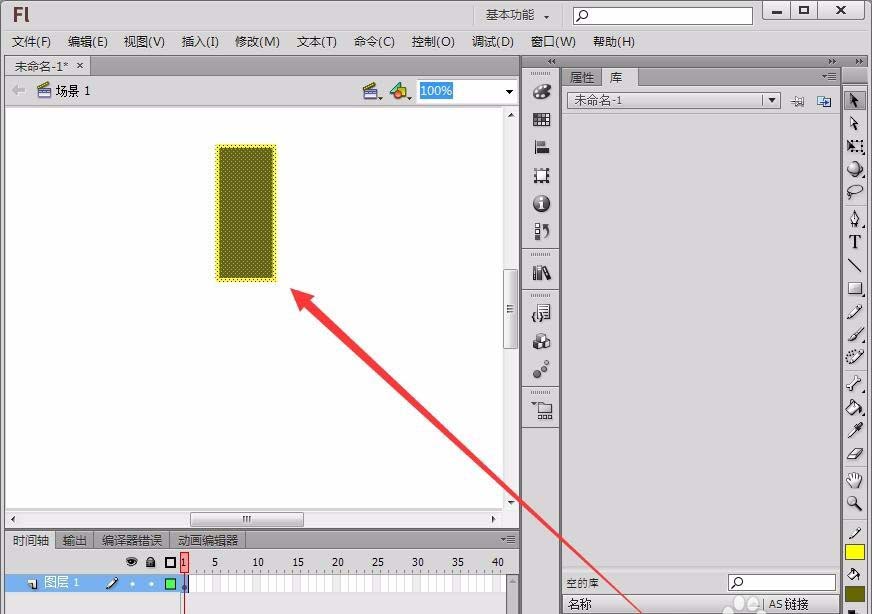The height and width of the screenshot is (614, 872).
Task: Open the Edit Symbols dropdown icon
Action: [x=400, y=91]
